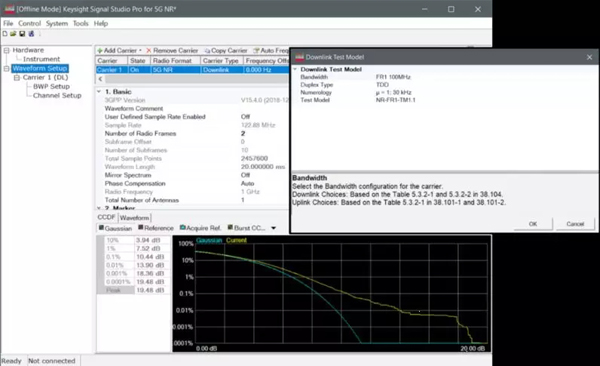Click the Cancel button in dialog

tap(575, 224)
